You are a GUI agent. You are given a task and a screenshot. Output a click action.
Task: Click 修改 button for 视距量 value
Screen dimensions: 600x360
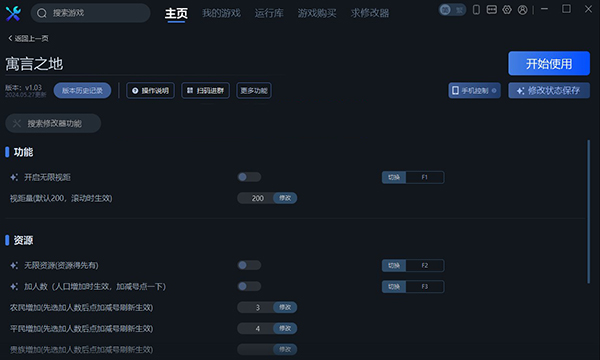coord(285,198)
